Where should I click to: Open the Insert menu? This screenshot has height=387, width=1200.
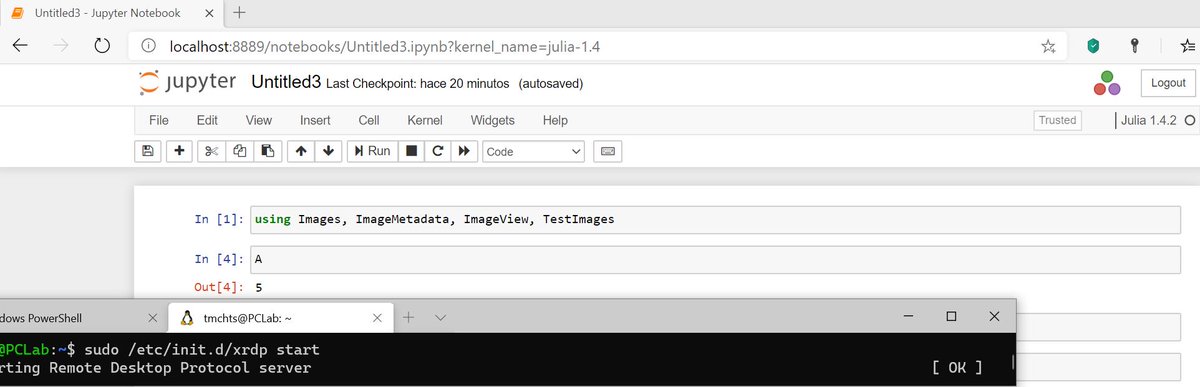tap(315, 120)
